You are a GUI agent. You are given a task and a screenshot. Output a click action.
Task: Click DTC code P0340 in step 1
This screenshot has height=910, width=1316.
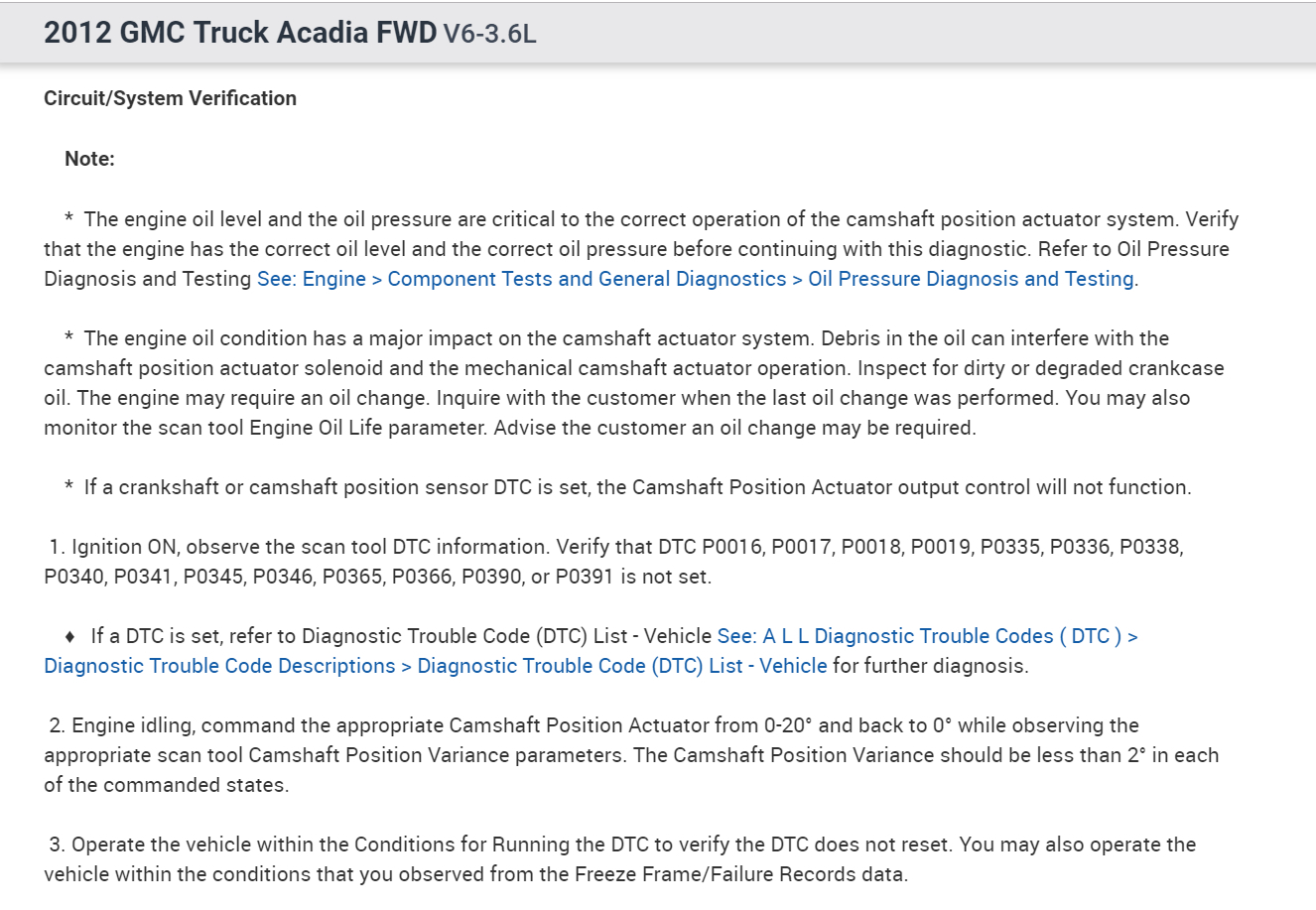coord(73,577)
